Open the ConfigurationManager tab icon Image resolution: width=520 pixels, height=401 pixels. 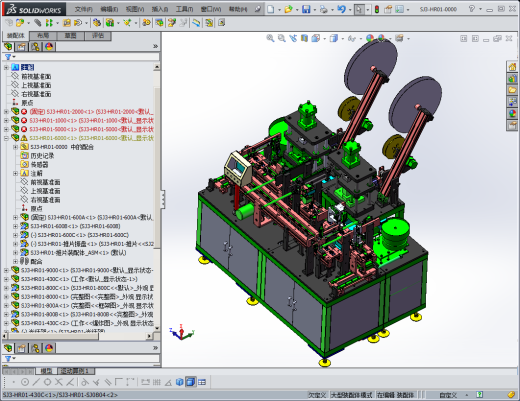(x=35, y=47)
